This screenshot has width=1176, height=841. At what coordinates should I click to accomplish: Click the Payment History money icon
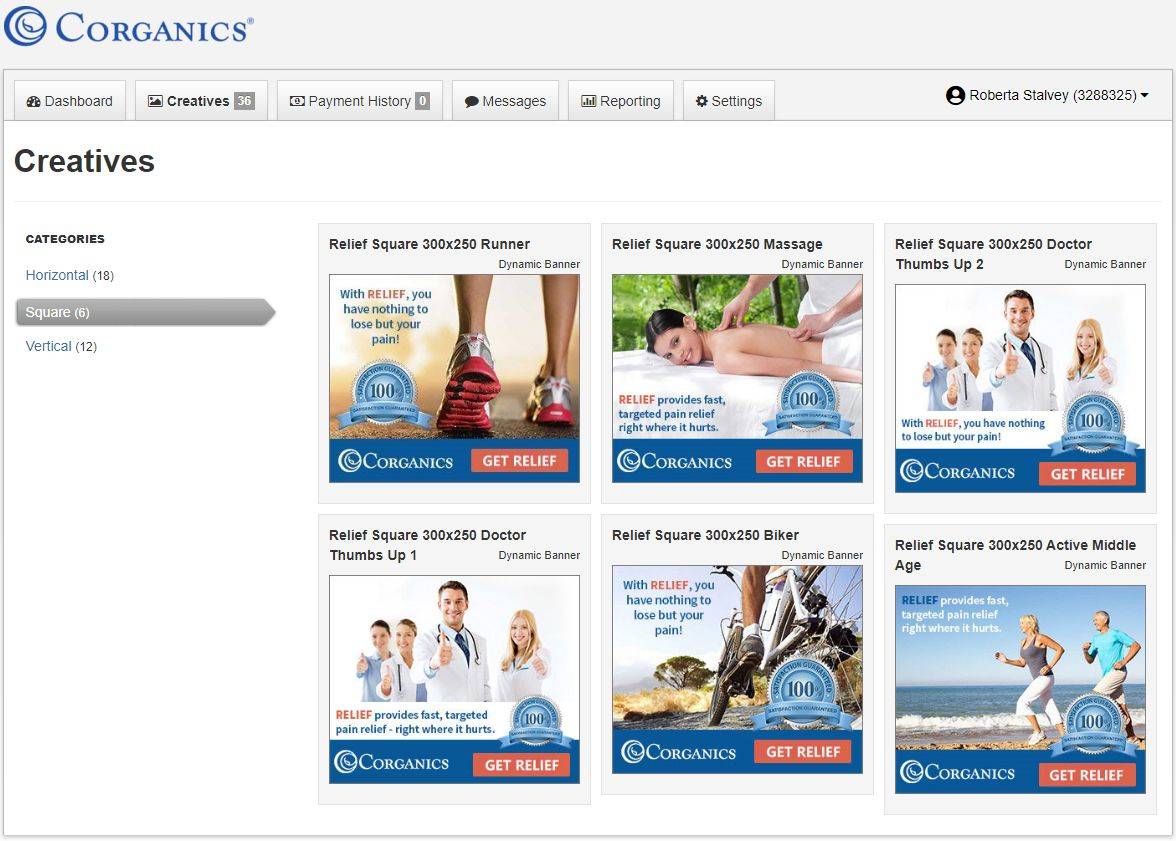[x=297, y=101]
